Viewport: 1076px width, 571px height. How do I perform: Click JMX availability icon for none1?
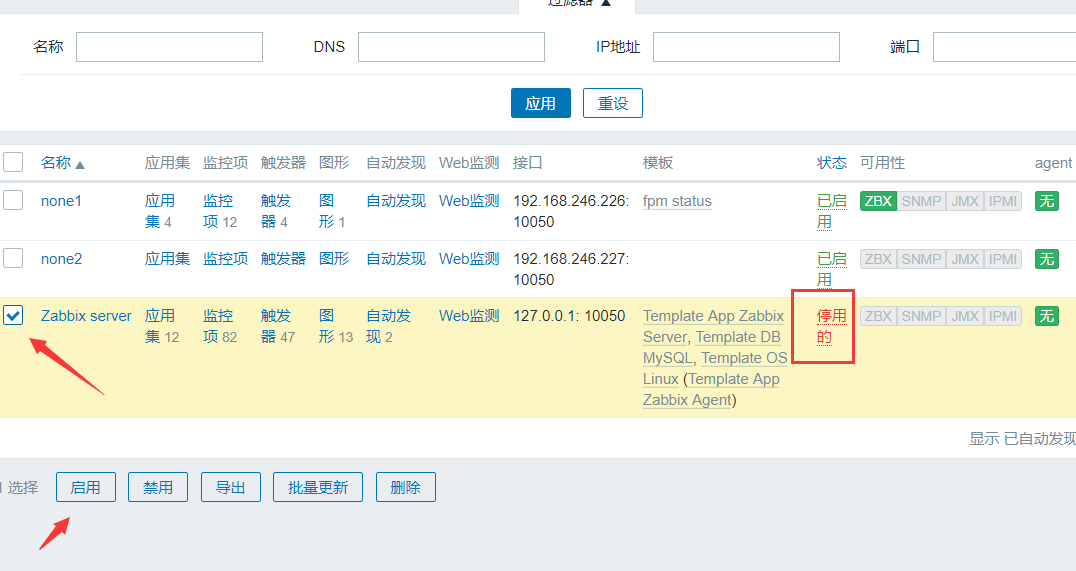pos(965,201)
